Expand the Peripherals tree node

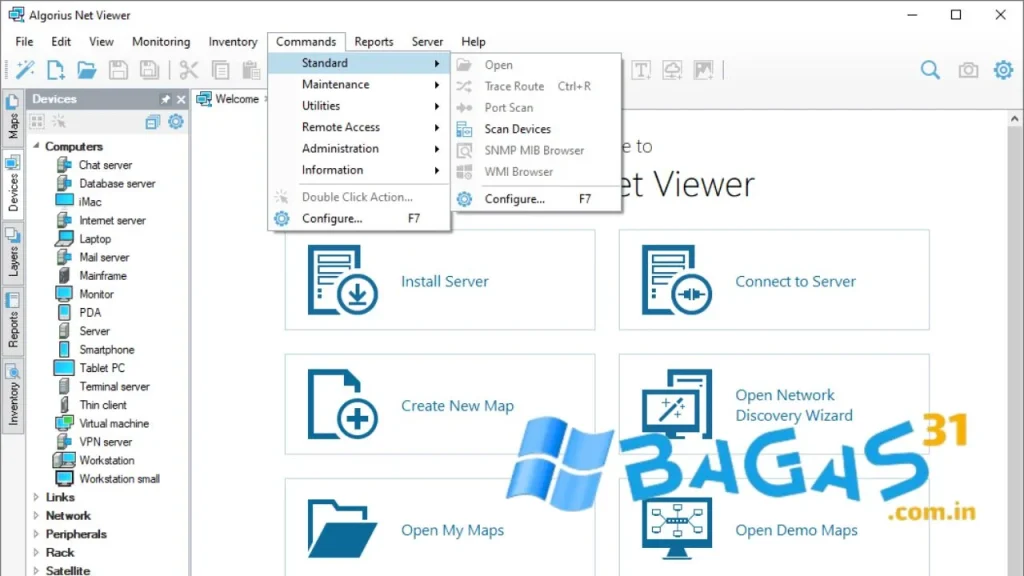pyautogui.click(x=37, y=534)
